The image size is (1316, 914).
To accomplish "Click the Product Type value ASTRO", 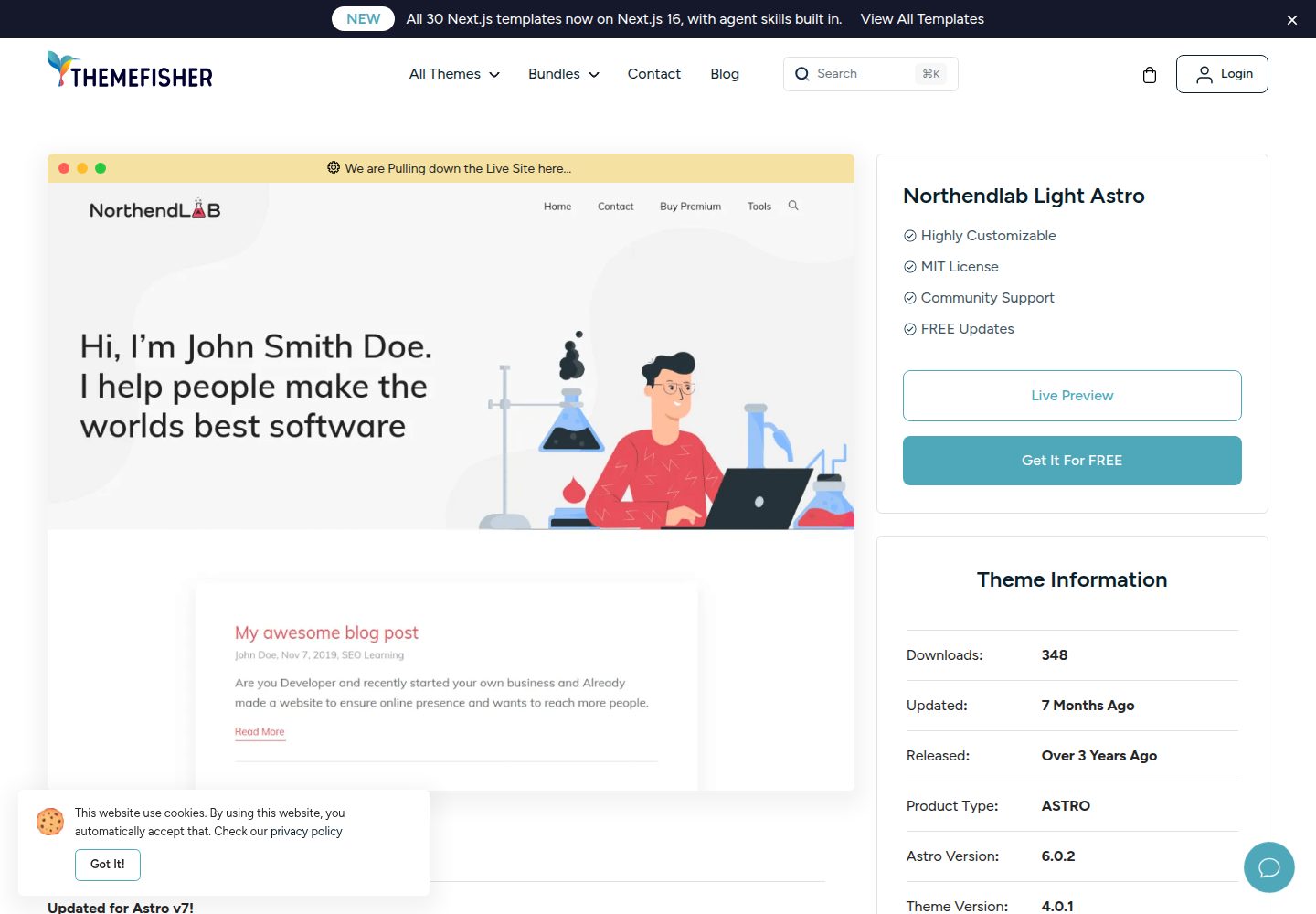I will (1066, 806).
